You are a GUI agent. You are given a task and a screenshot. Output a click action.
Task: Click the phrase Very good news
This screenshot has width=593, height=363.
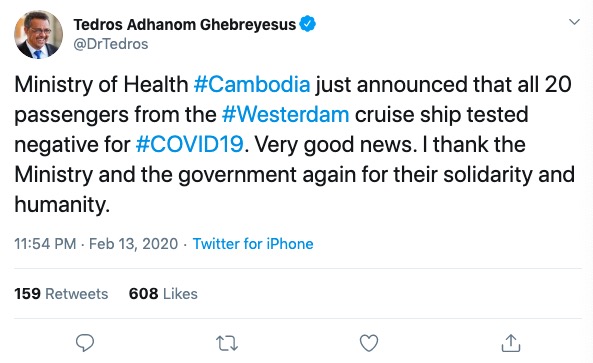[334, 145]
